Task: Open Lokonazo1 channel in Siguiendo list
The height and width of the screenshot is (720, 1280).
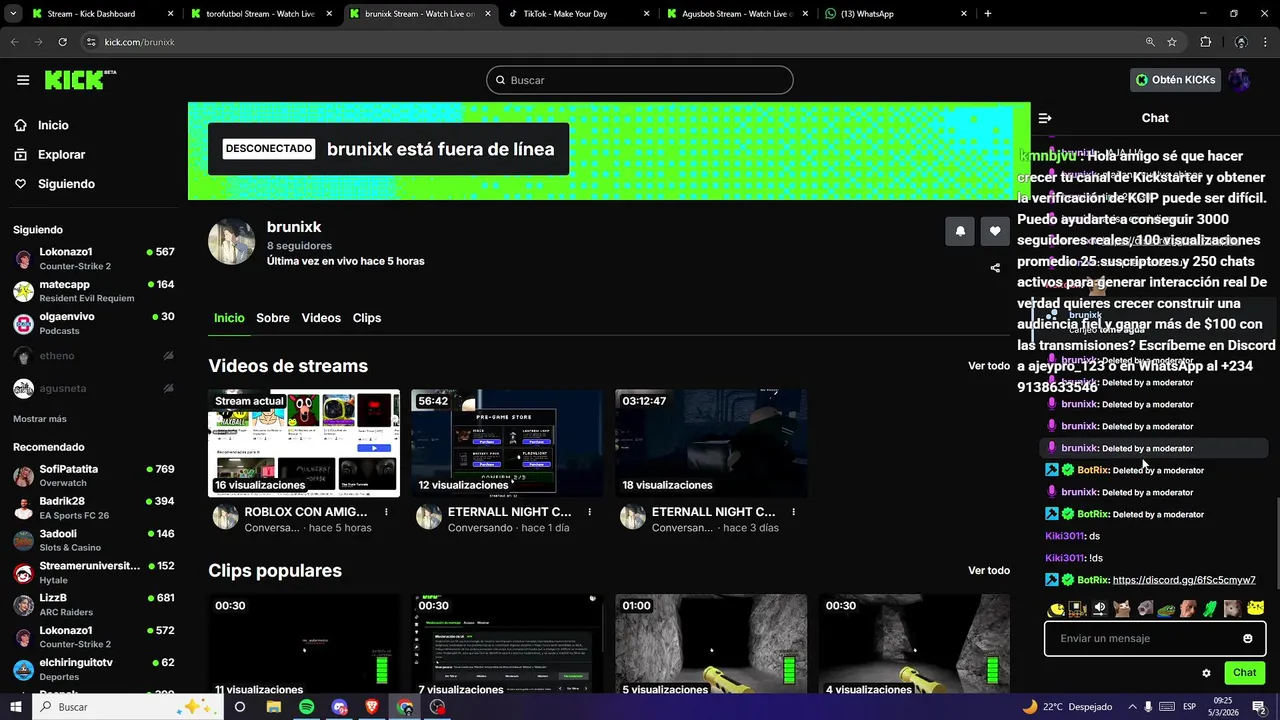Action: (x=94, y=259)
